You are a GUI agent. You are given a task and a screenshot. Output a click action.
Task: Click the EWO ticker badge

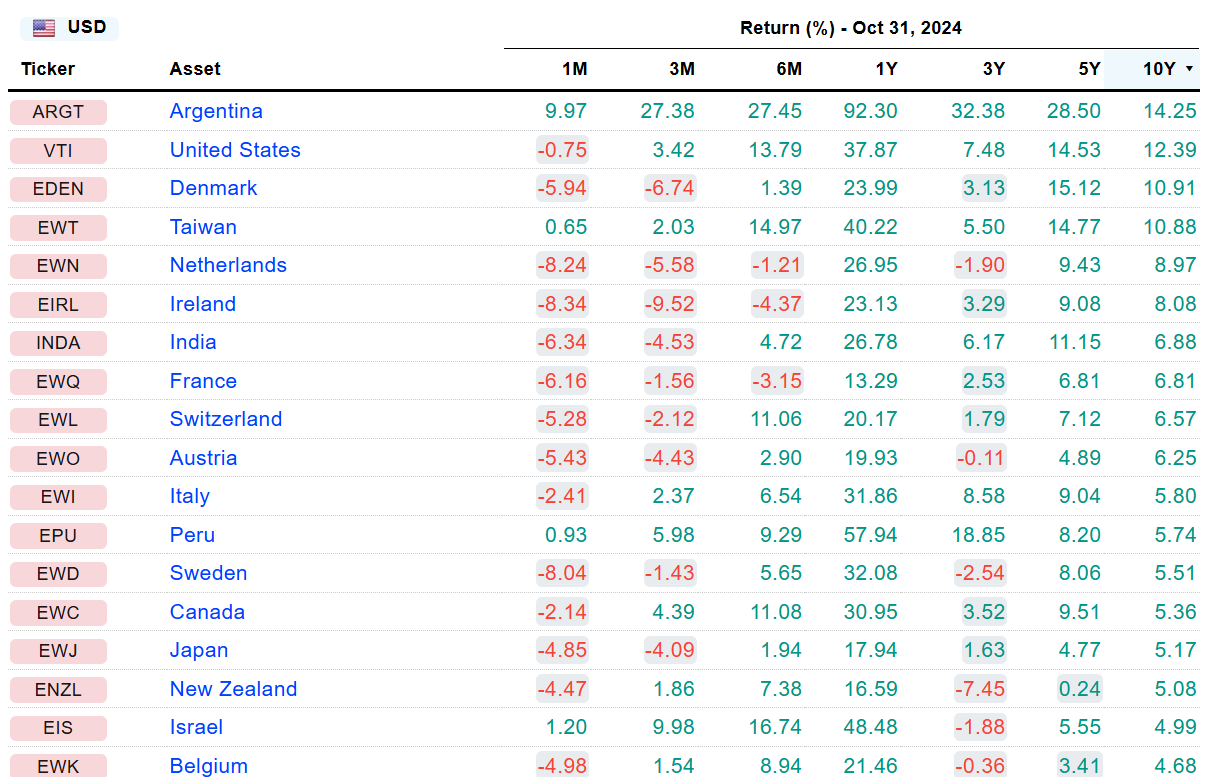click(x=58, y=459)
